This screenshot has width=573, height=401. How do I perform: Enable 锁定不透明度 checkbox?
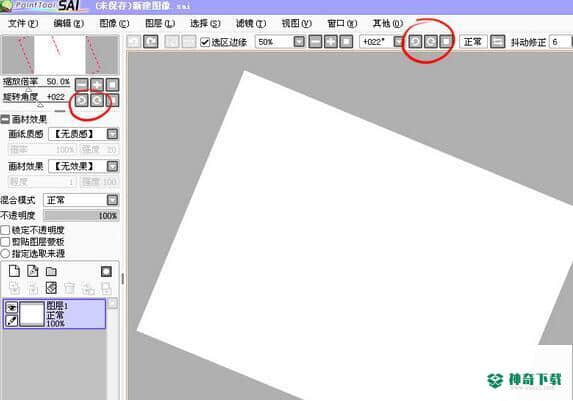click(5, 230)
